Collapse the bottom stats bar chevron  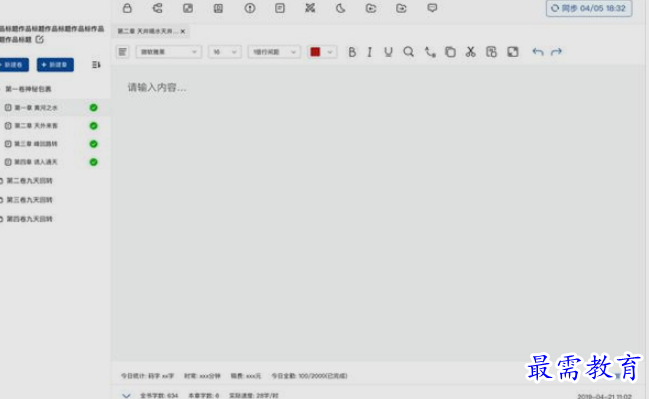(126, 396)
